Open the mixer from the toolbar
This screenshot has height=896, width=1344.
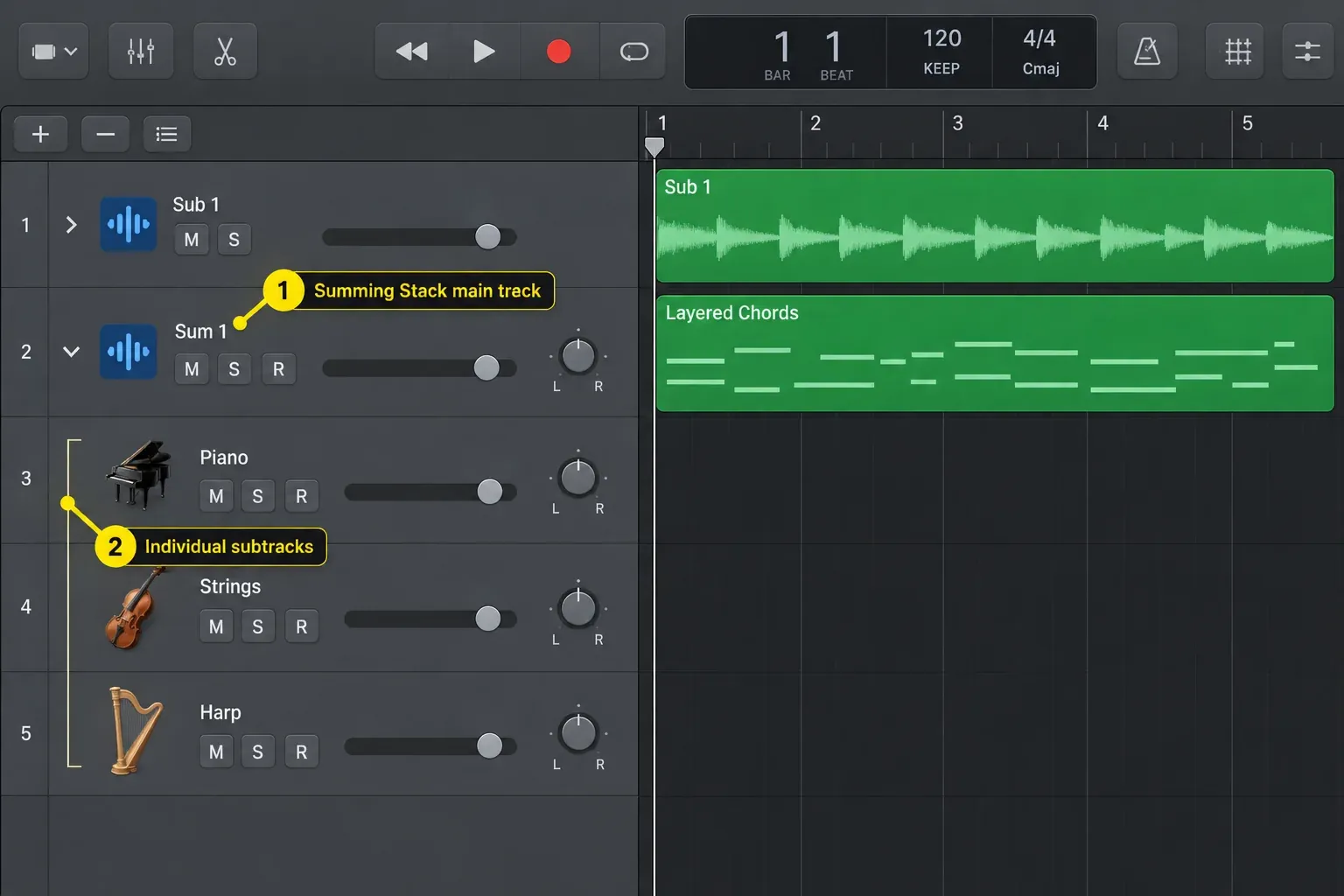coord(141,52)
